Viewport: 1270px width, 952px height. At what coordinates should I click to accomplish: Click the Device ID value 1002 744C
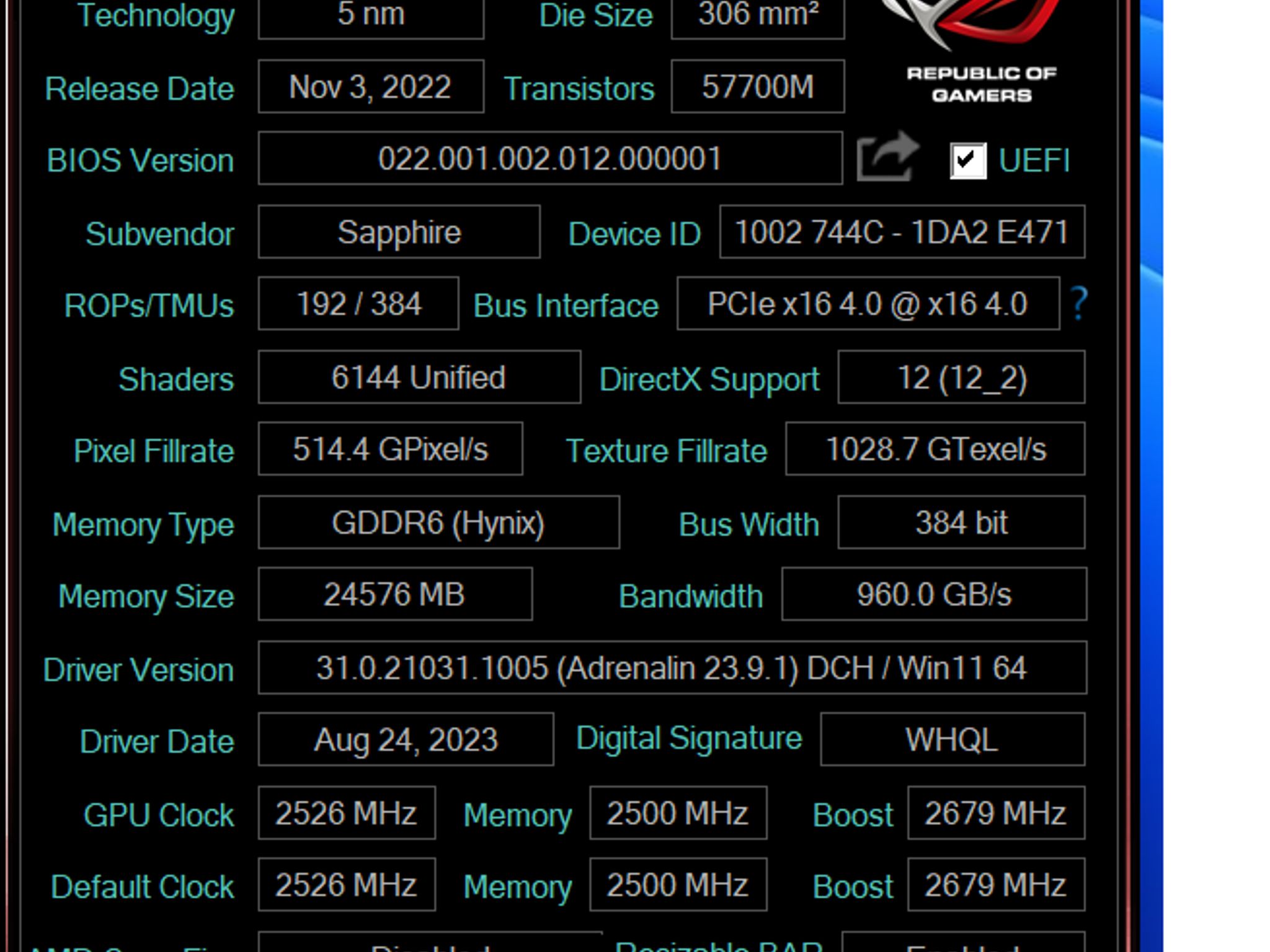(x=902, y=232)
